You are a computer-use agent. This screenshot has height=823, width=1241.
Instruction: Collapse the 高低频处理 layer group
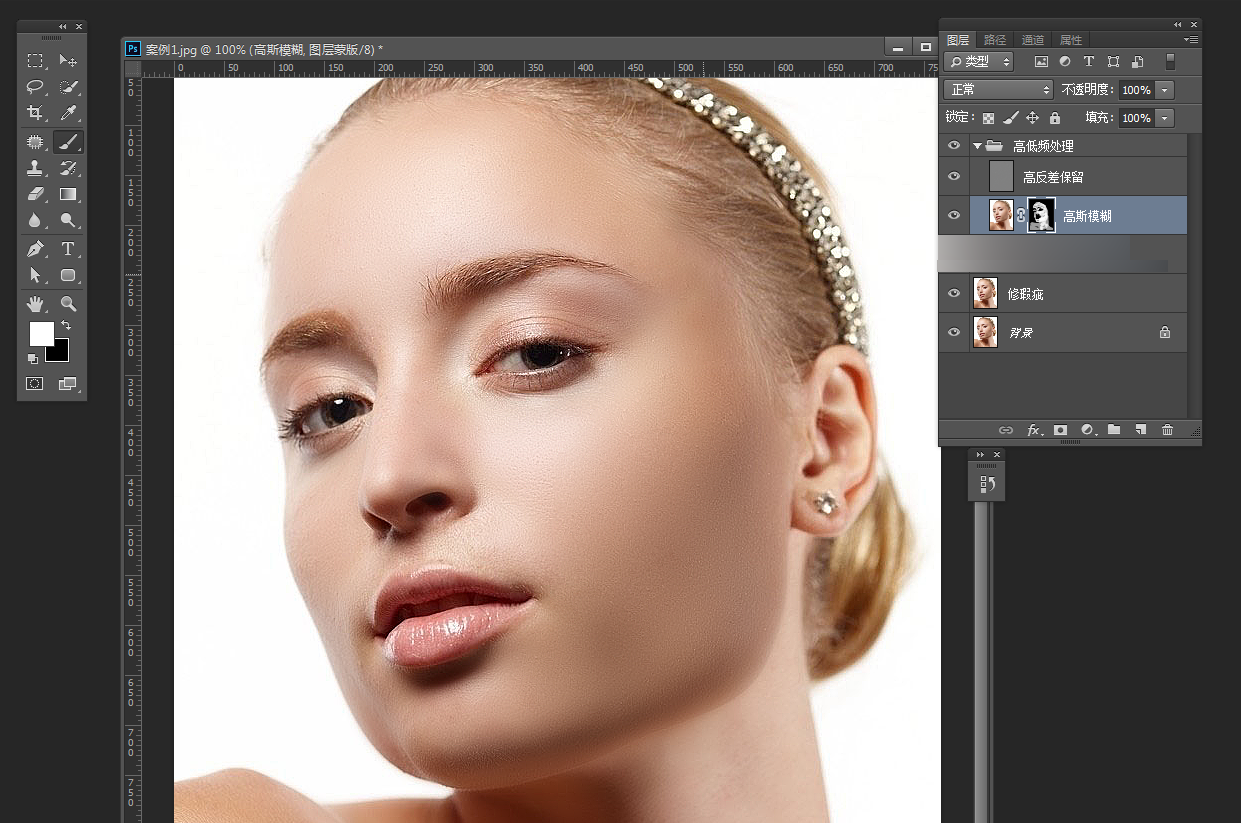[977, 146]
